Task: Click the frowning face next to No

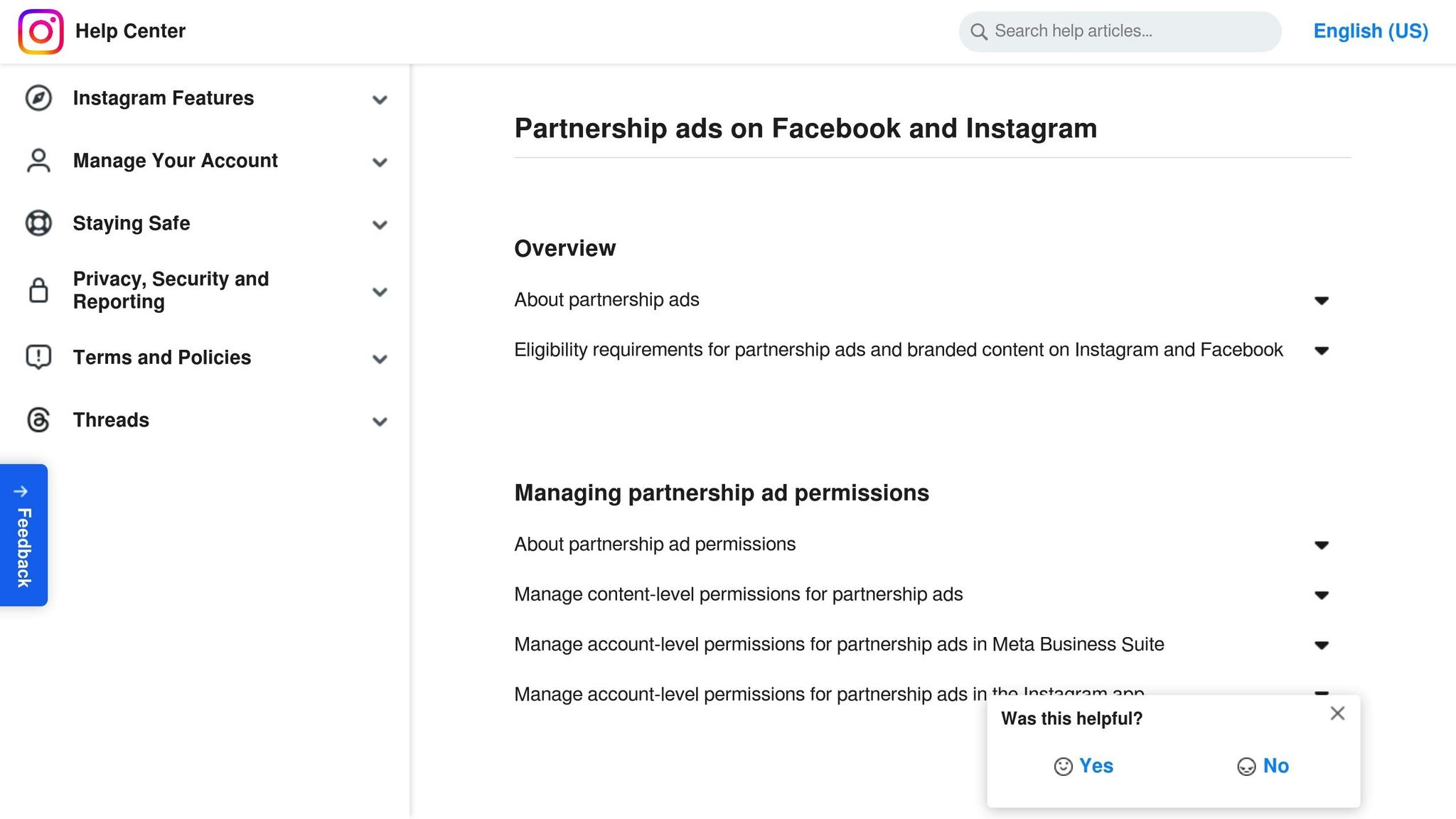Action: (1245, 766)
